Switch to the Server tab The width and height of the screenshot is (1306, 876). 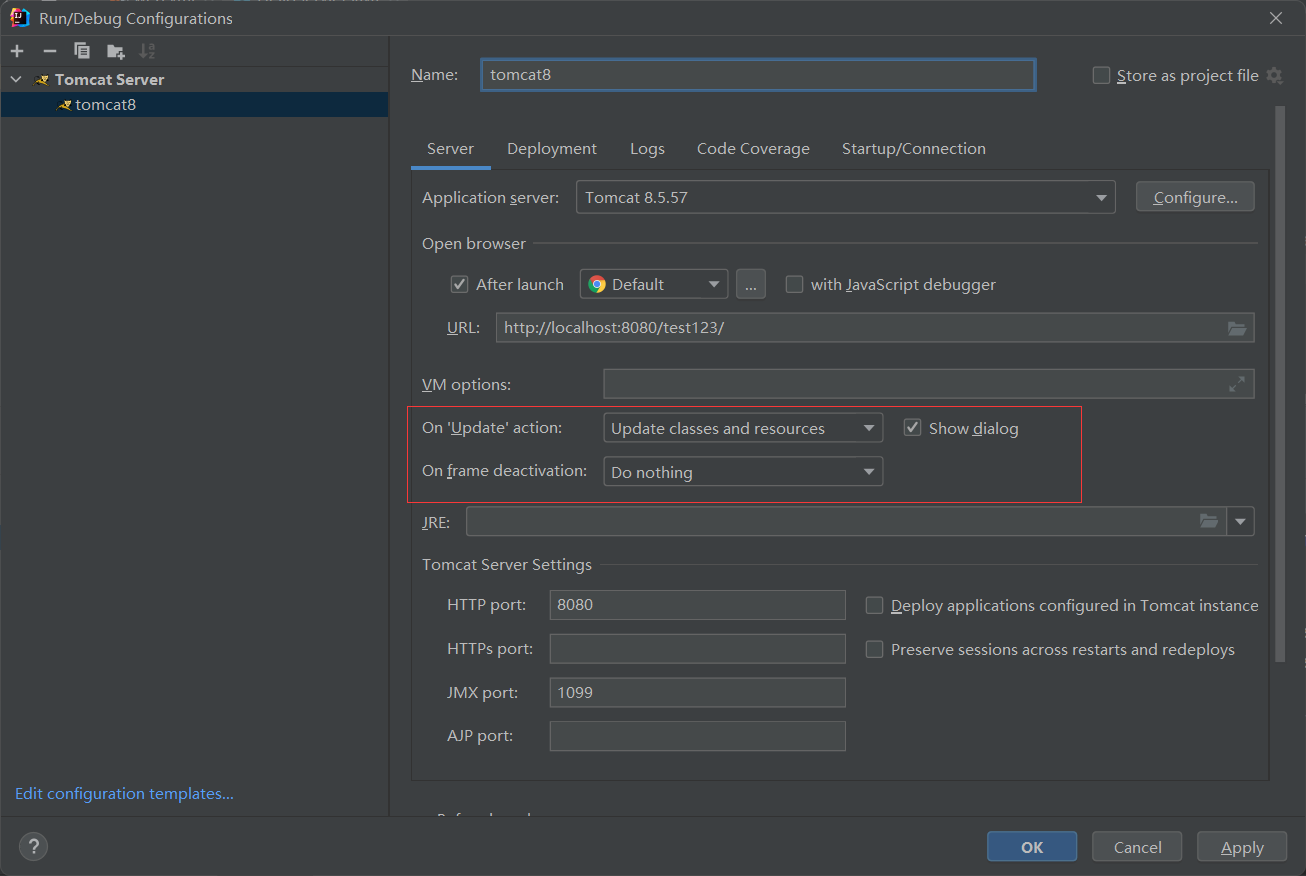pos(450,149)
